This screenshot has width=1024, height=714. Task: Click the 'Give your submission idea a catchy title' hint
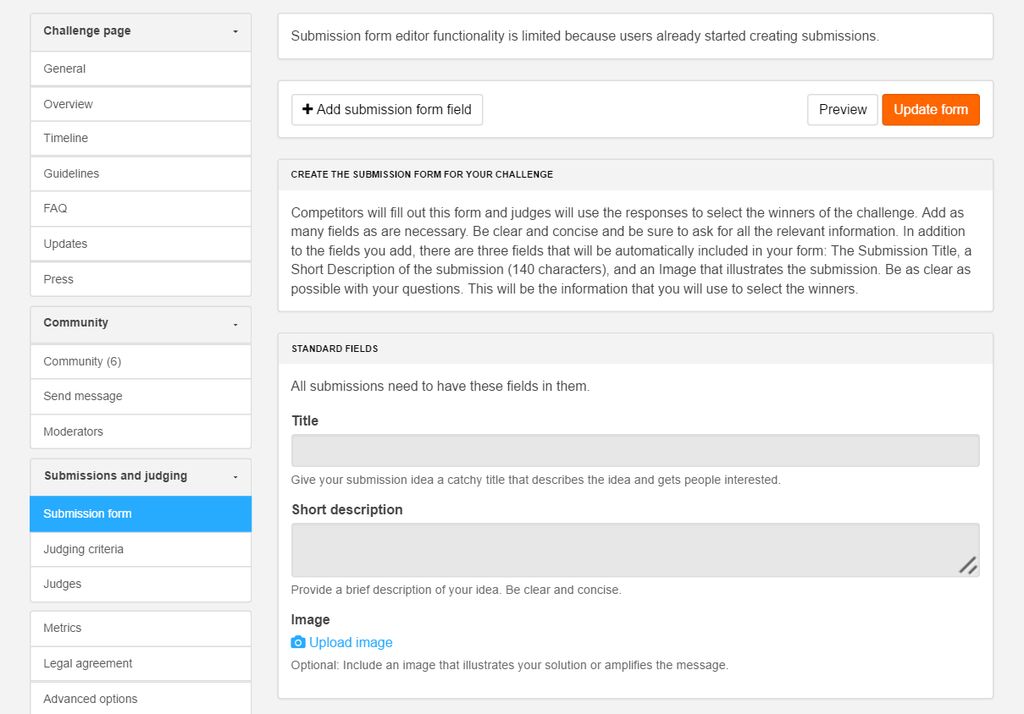[536, 479]
